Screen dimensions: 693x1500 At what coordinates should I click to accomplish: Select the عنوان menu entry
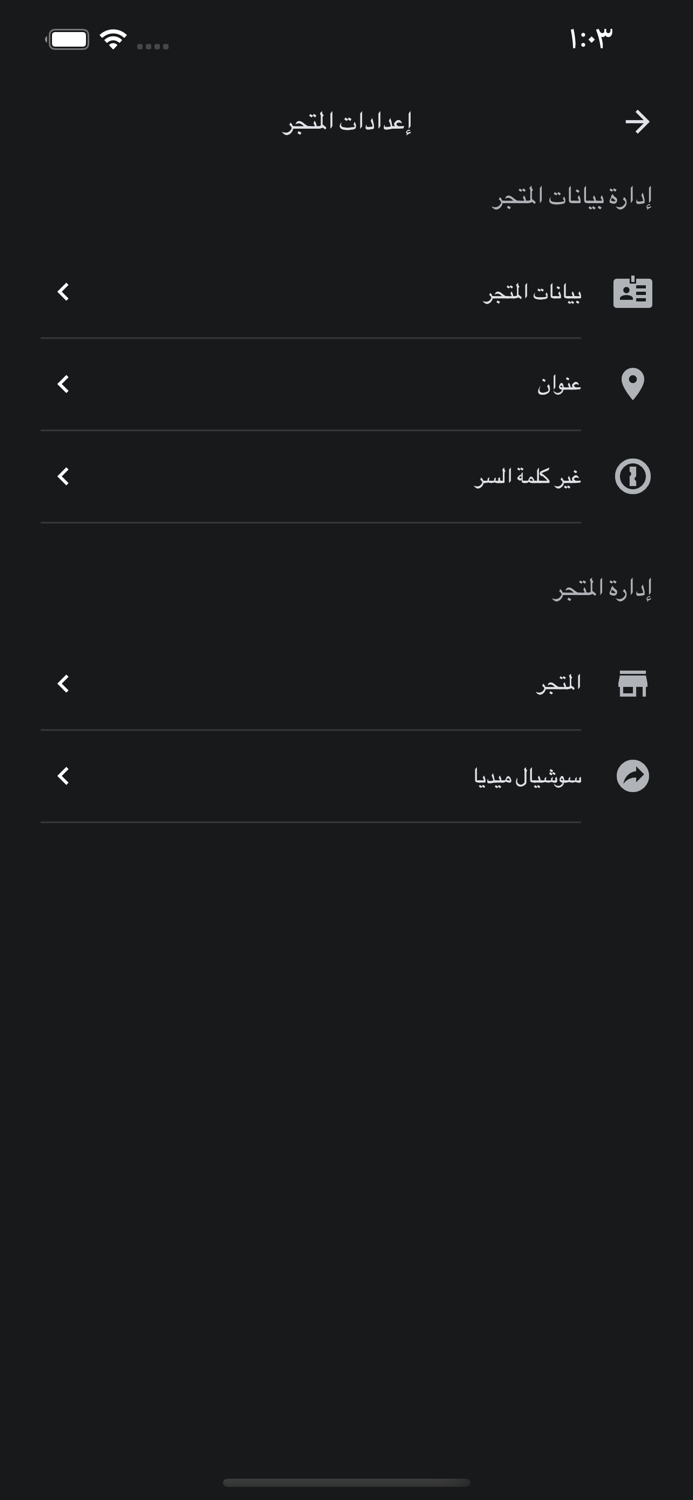[560, 384]
